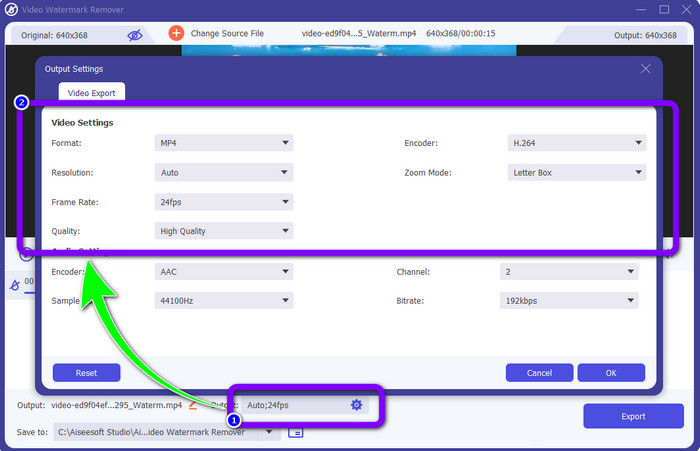
Task: Click the Export button
Action: [x=633, y=416]
